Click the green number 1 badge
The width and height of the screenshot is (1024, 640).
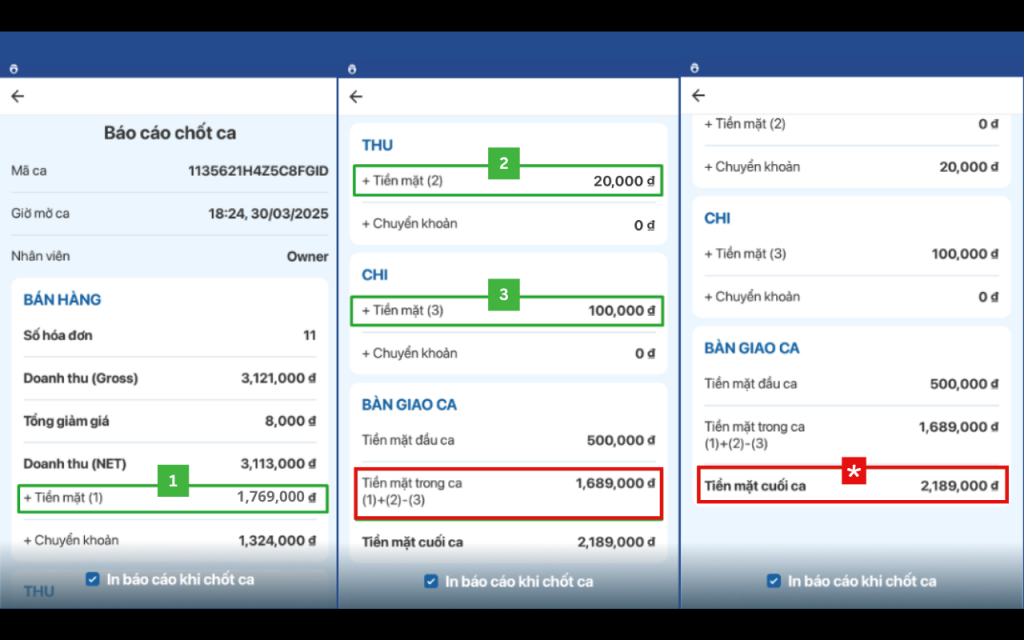173,481
